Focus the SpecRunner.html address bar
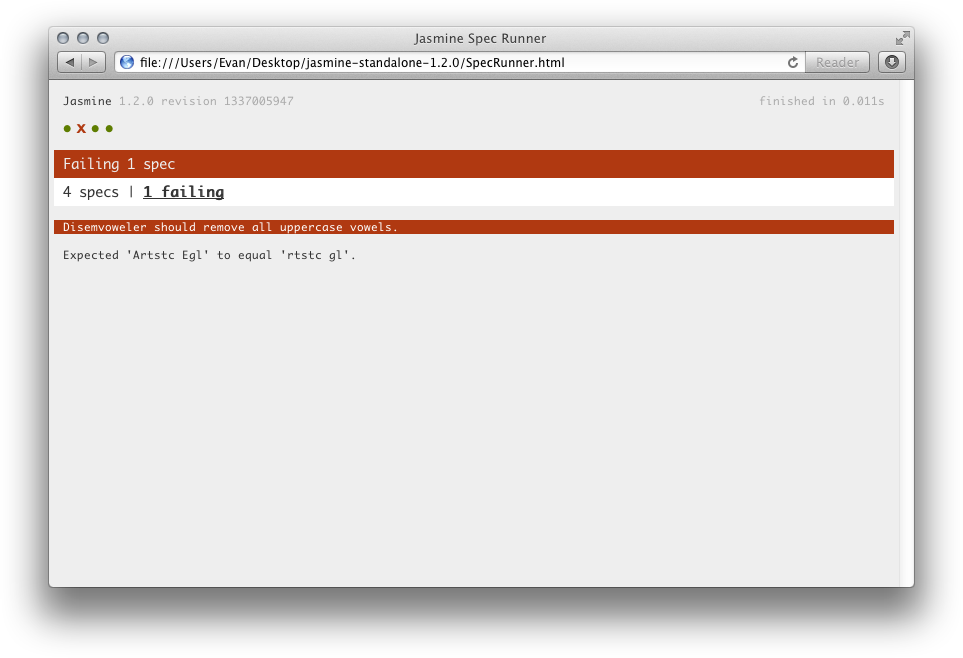 (459, 62)
